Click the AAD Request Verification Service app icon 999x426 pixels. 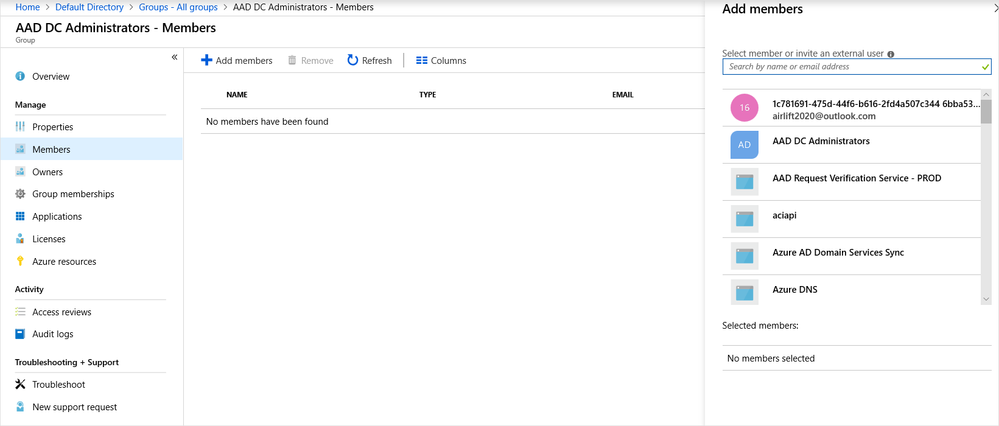pyautogui.click(x=744, y=182)
